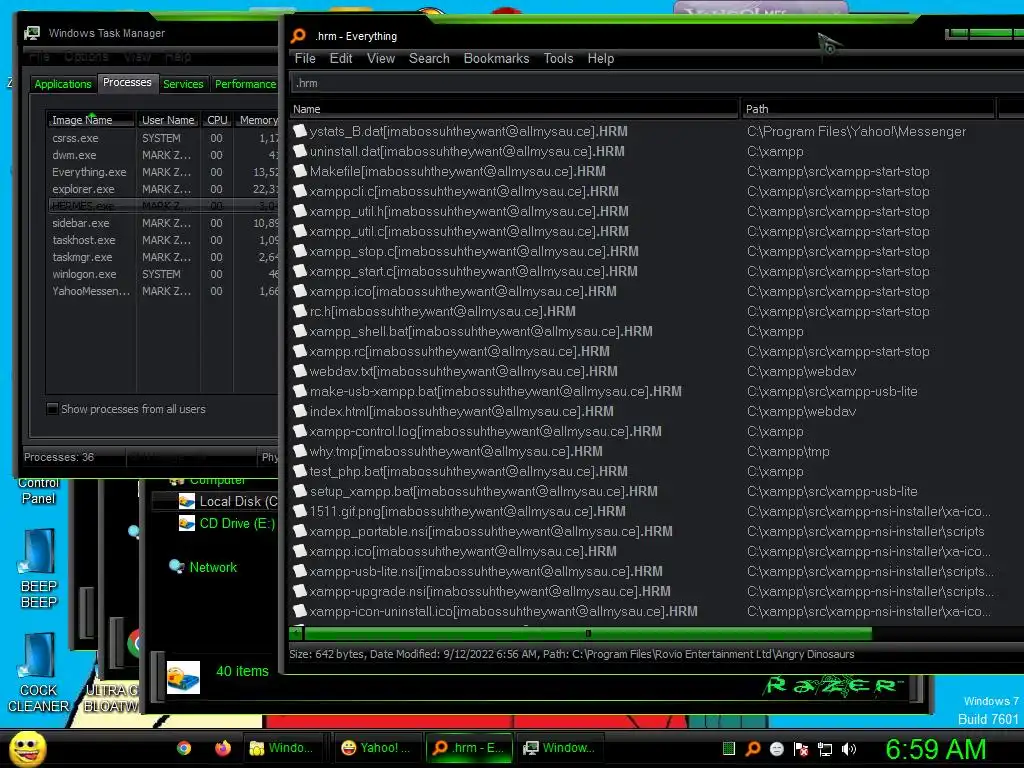Open the View menu in Everything
The image size is (1024, 768).
(x=381, y=59)
